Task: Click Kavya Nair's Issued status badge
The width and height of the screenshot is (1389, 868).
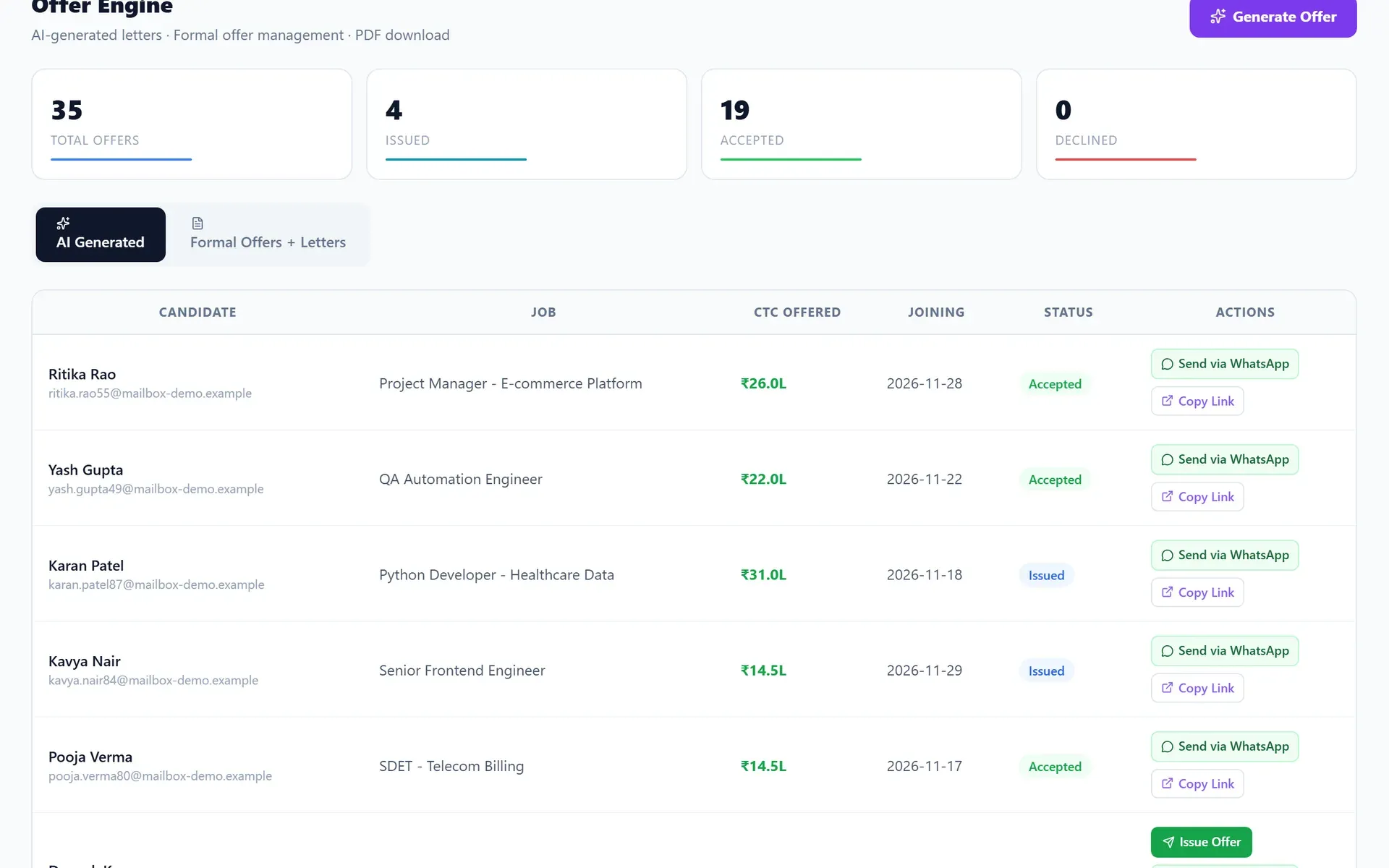Action: [1046, 671]
